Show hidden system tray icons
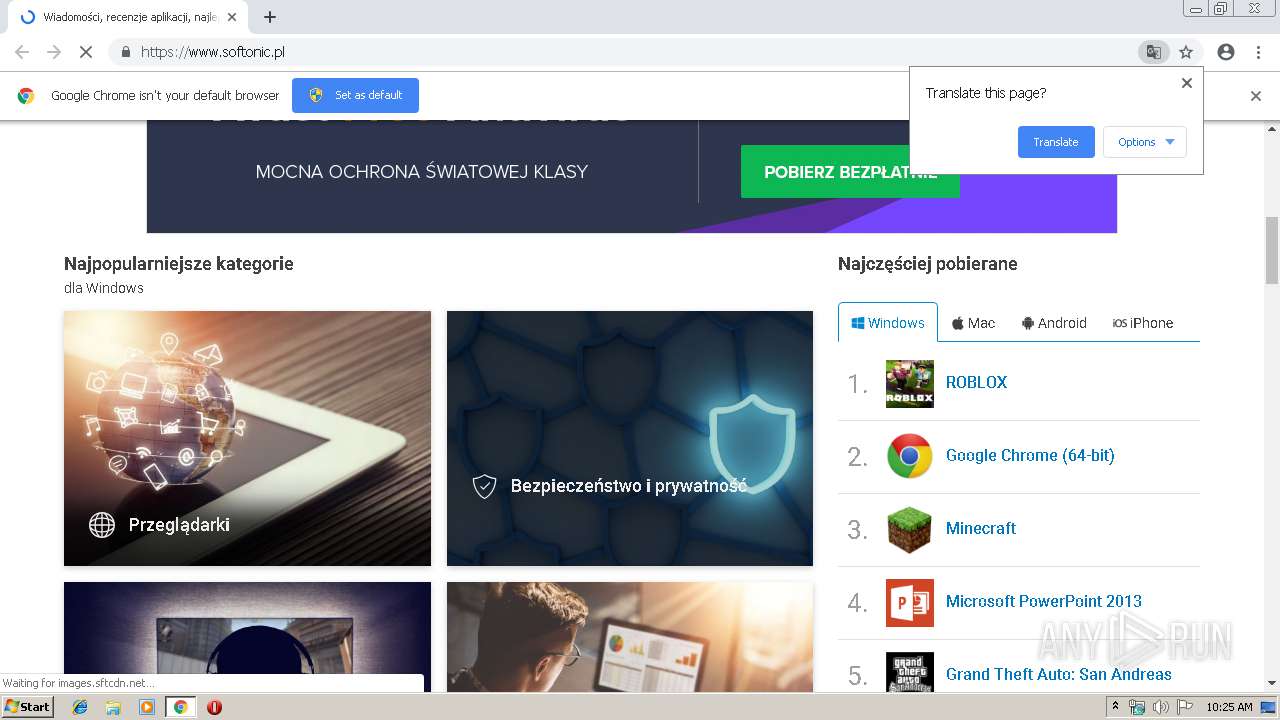Image resolution: width=1280 pixels, height=720 pixels. [1115, 707]
